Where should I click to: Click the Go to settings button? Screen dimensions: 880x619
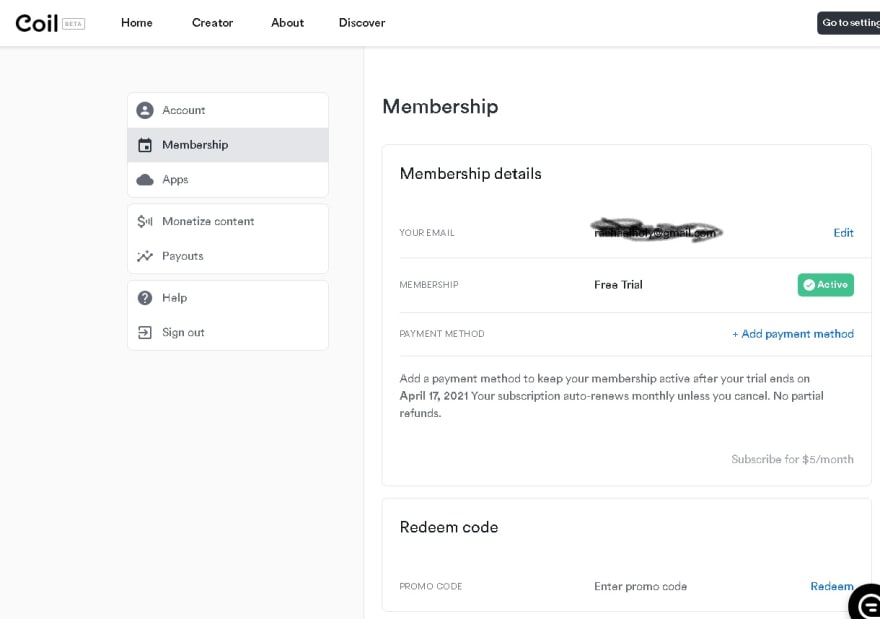(x=849, y=23)
